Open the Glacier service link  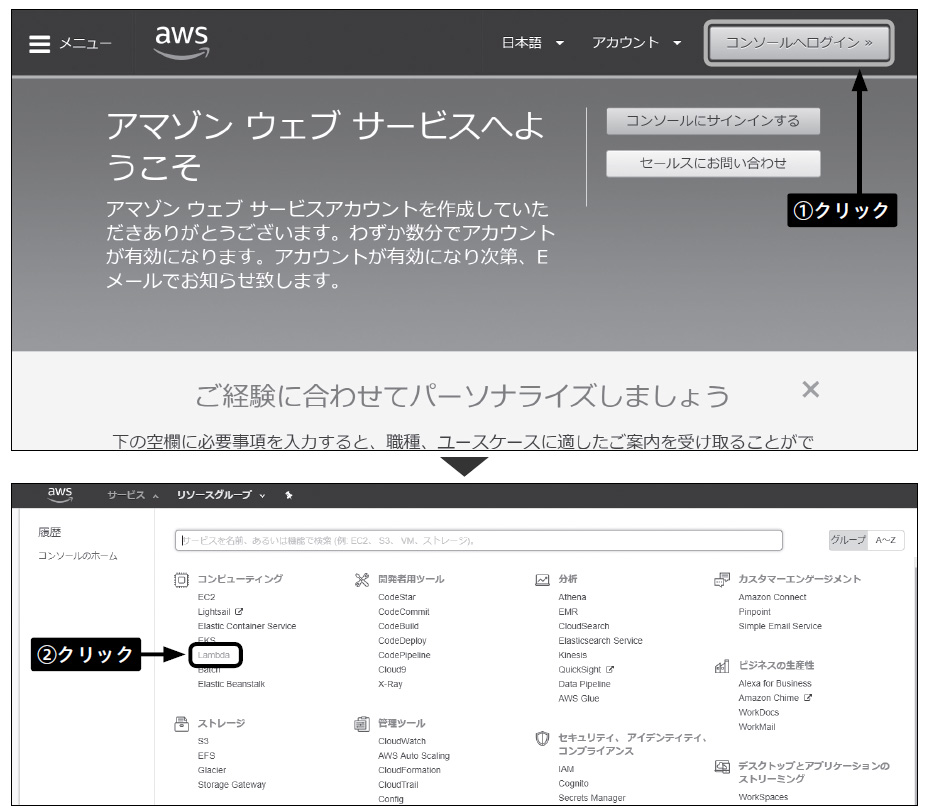pos(212,770)
